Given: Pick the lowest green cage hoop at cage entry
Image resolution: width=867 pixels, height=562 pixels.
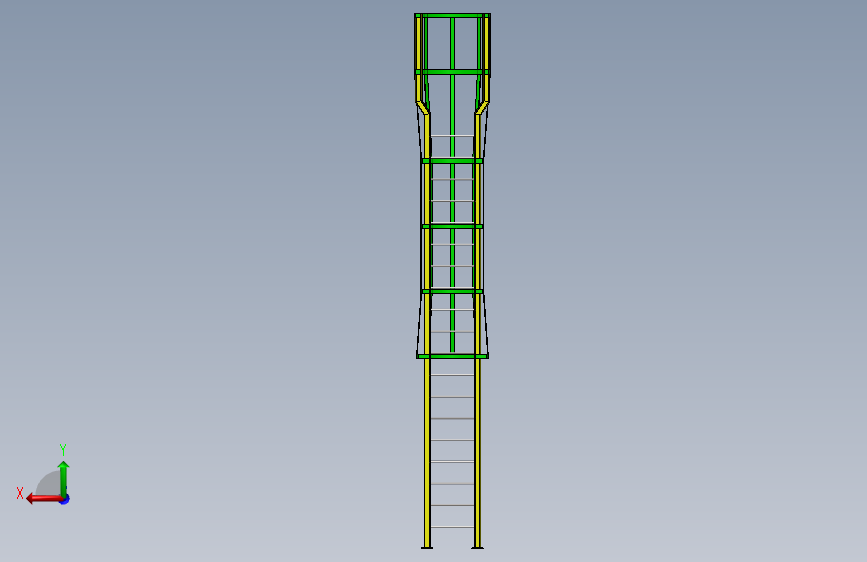Looking at the screenshot, I should point(452,356).
